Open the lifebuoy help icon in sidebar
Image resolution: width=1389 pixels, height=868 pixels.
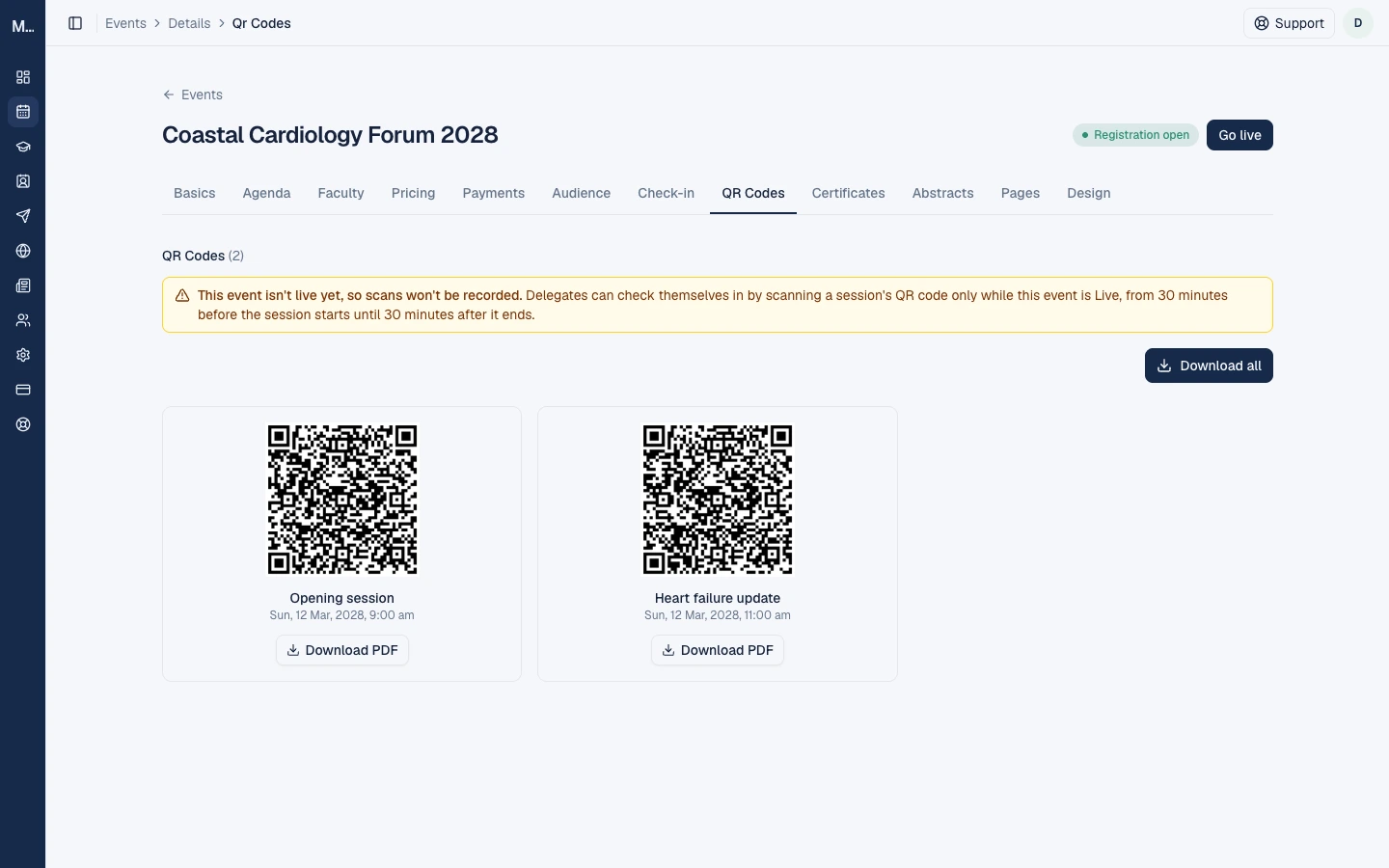pyautogui.click(x=23, y=424)
